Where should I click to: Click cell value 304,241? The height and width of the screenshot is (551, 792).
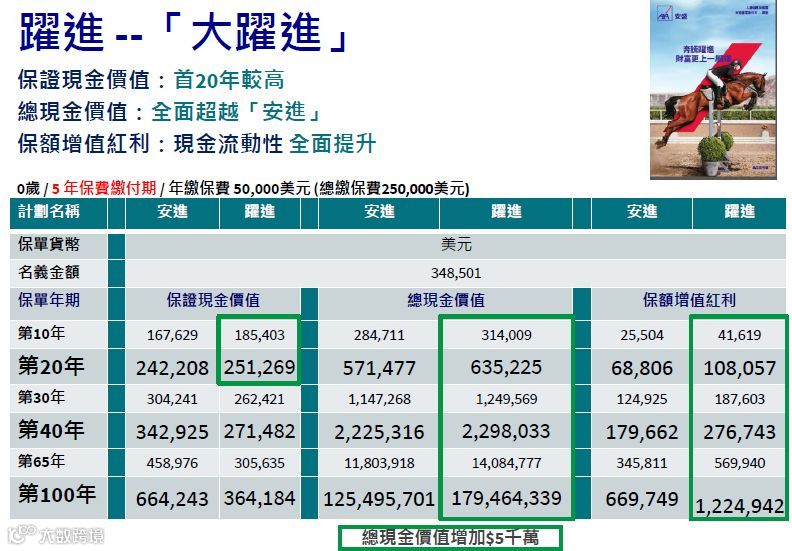172,399
